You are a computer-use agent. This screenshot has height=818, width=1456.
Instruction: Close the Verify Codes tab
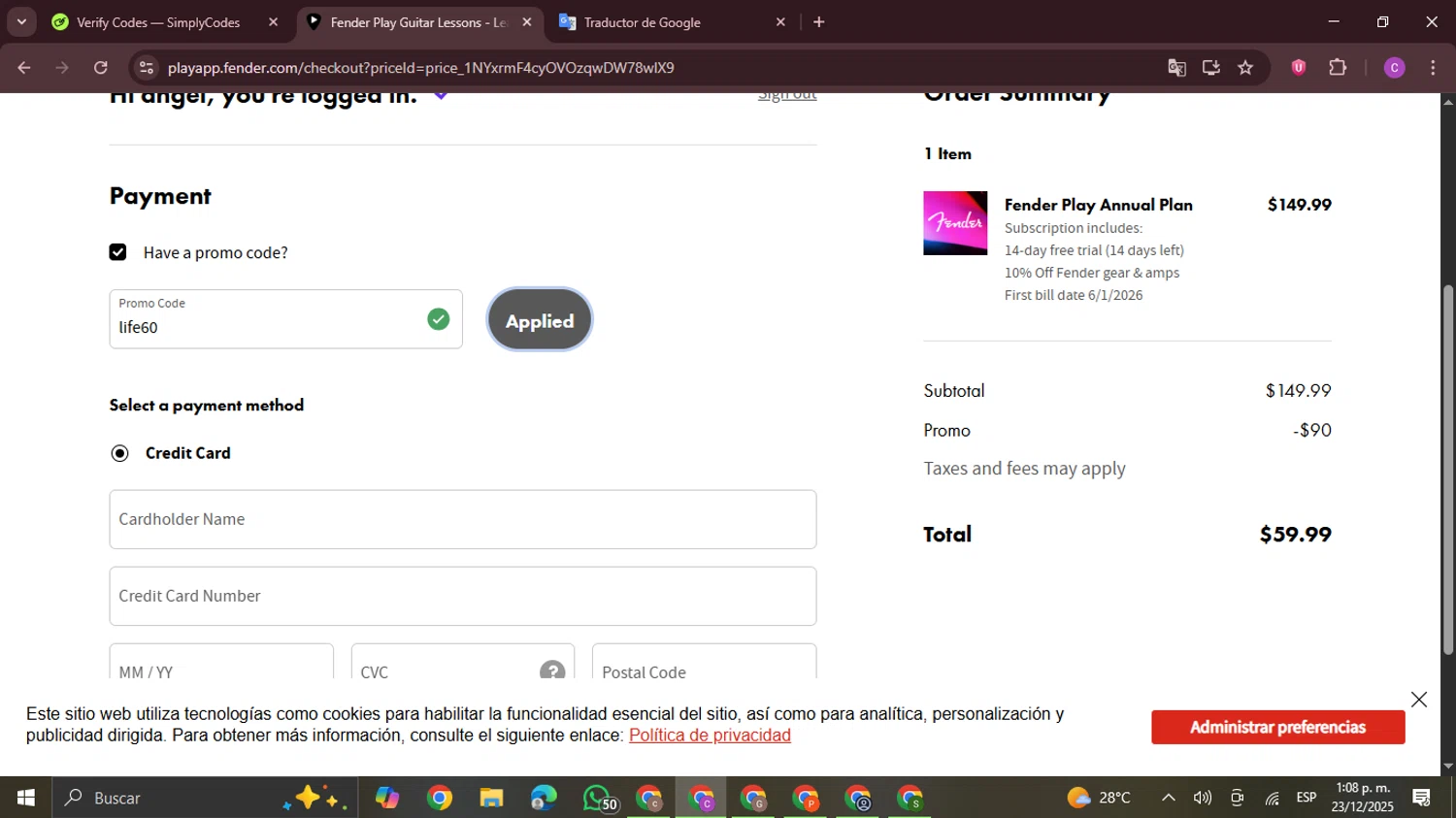point(273,22)
